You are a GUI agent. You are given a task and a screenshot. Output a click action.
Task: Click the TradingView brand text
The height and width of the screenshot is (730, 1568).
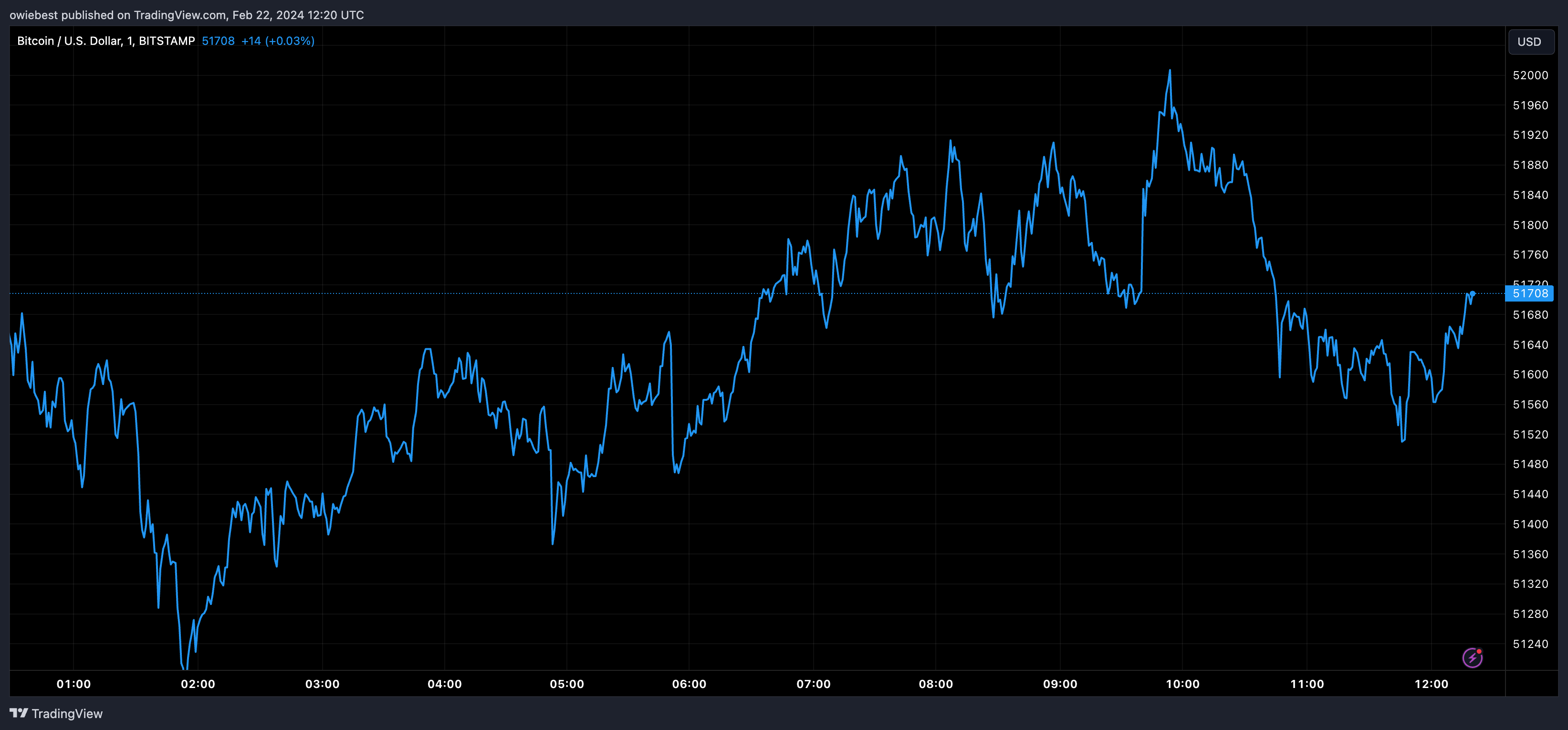pyautogui.click(x=67, y=714)
